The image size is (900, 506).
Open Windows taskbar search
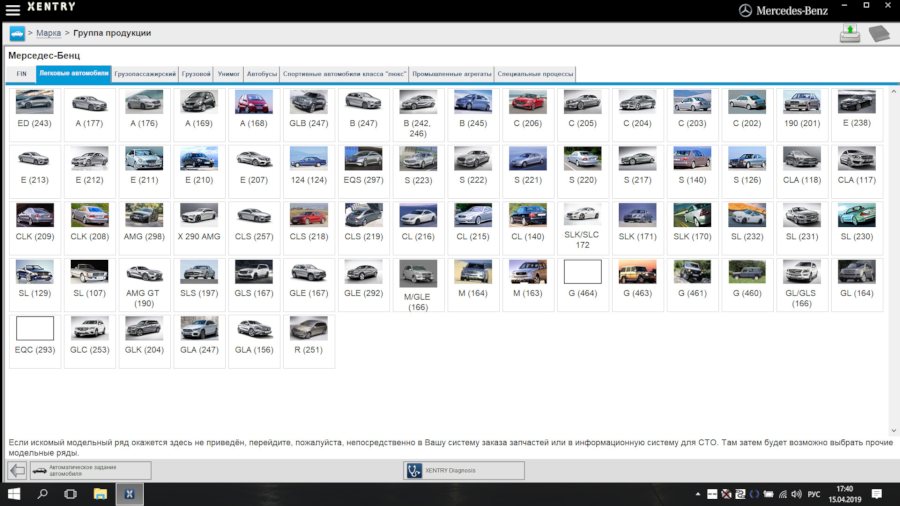42,494
